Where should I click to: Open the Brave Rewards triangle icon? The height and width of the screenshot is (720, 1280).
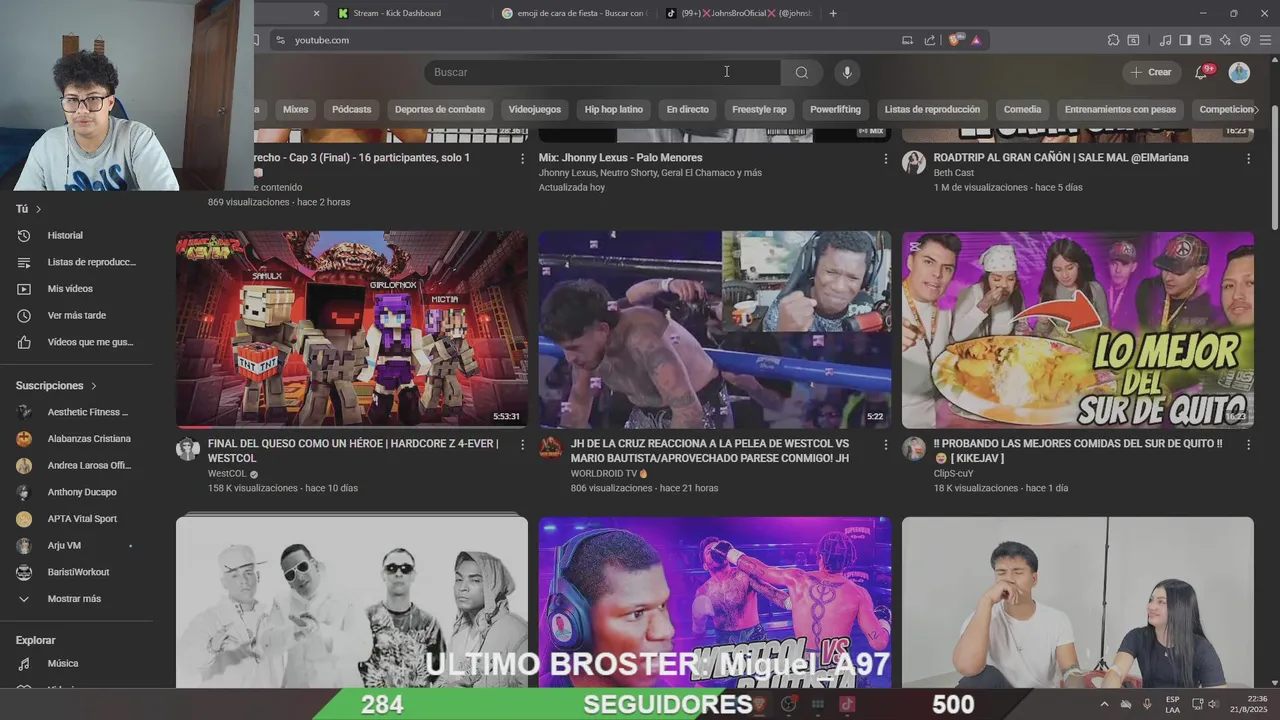tap(976, 40)
